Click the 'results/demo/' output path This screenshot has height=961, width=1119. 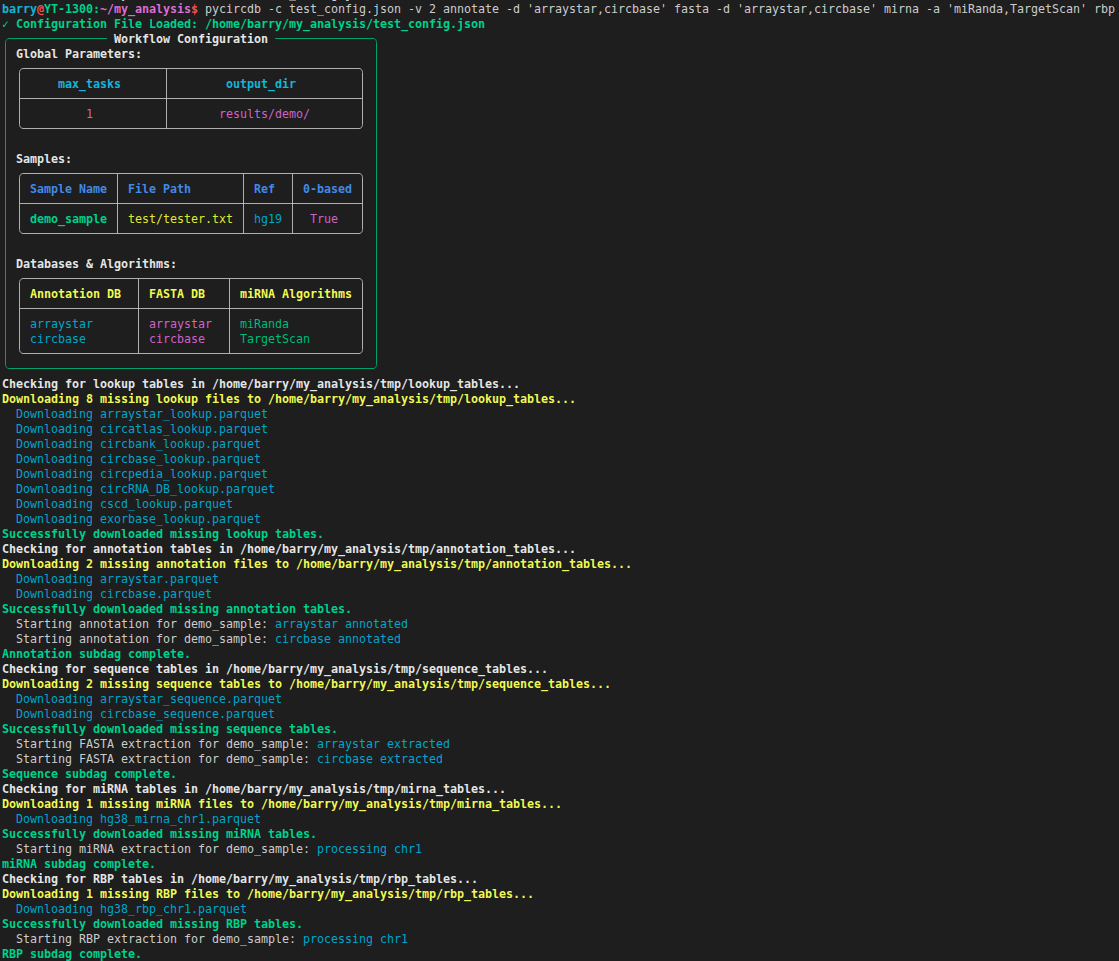click(x=264, y=114)
